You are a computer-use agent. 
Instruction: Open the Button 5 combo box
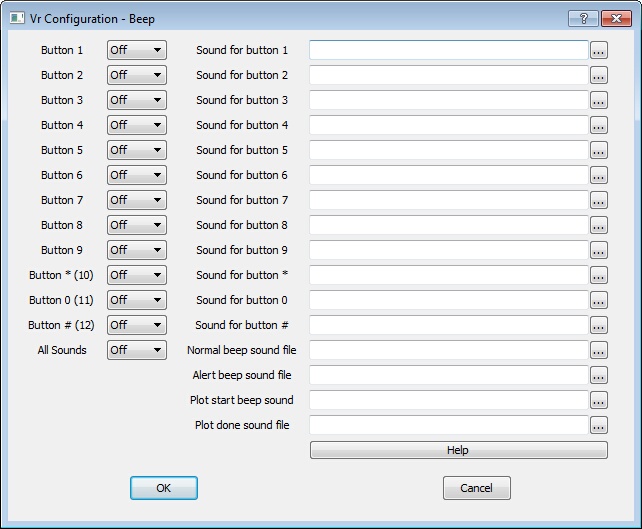[137, 150]
